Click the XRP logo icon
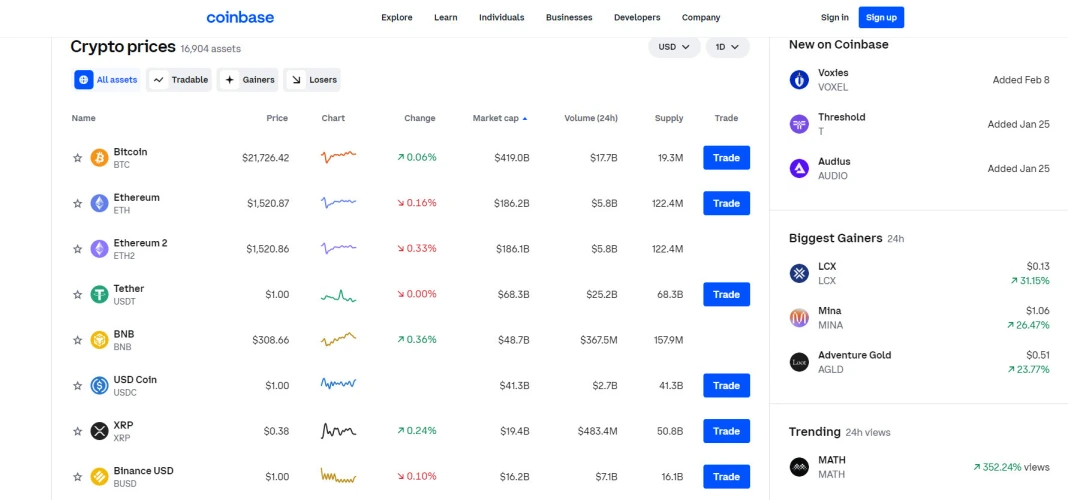1068x500 pixels. coord(99,431)
